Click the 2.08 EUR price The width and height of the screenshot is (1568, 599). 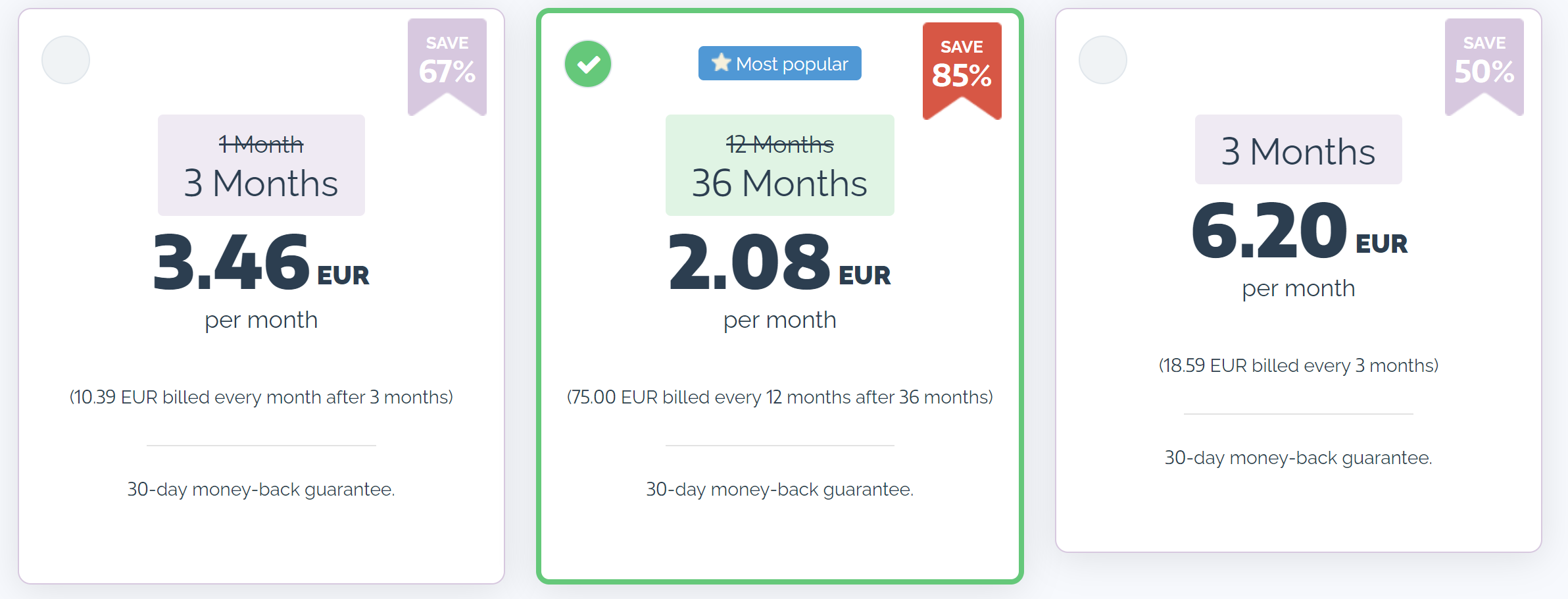(x=779, y=263)
